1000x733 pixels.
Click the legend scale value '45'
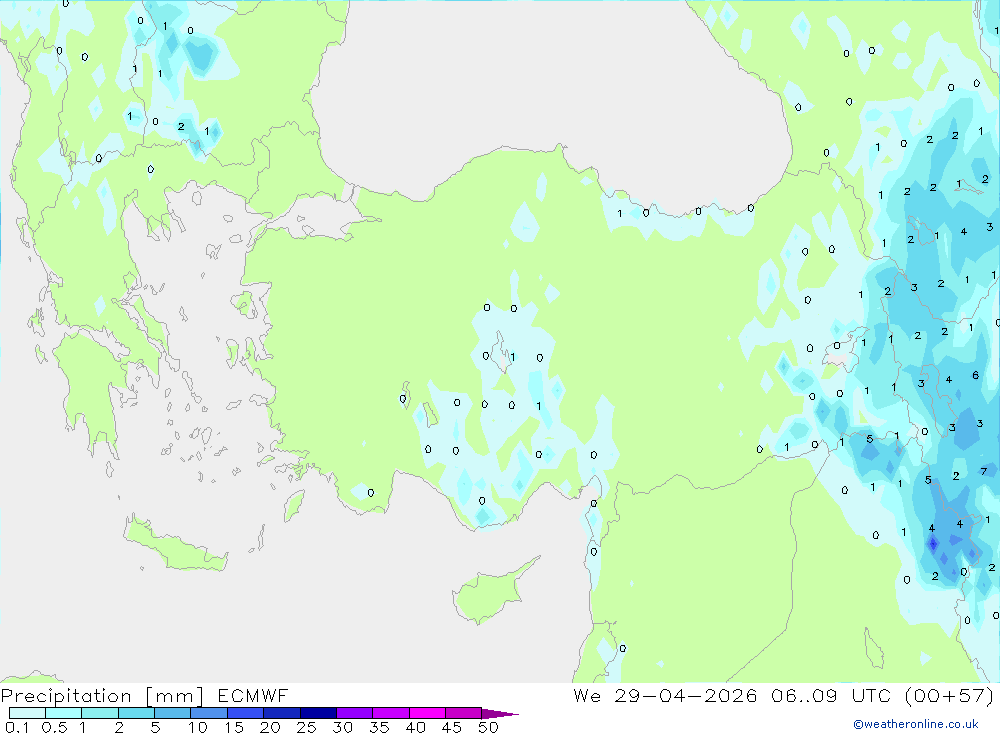452,727
